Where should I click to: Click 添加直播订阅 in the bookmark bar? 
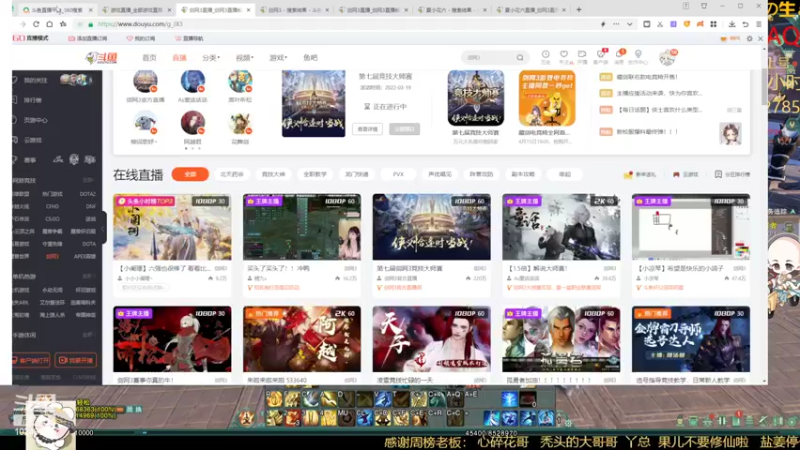click(x=88, y=38)
